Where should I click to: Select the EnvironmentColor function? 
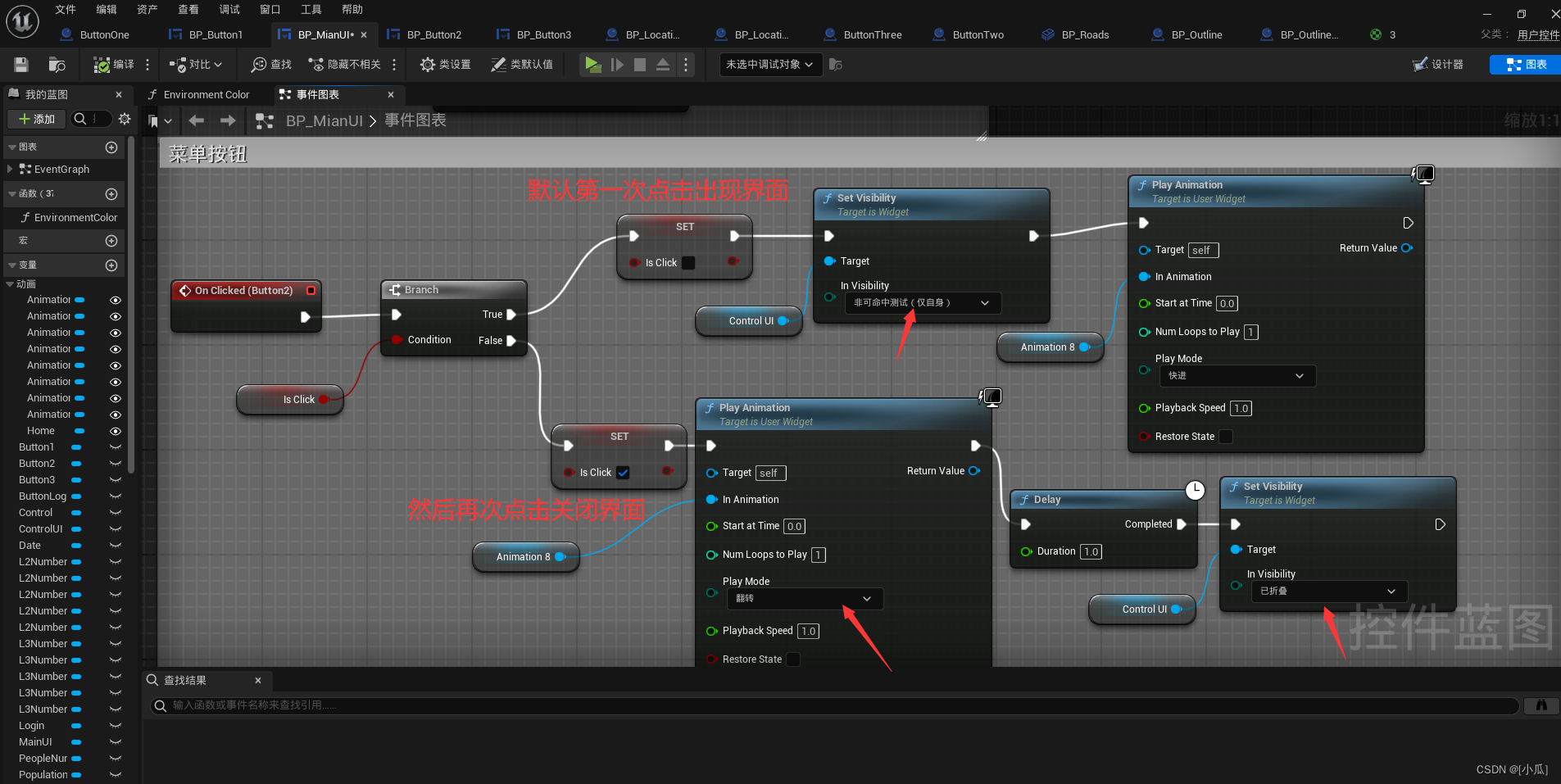(x=75, y=217)
